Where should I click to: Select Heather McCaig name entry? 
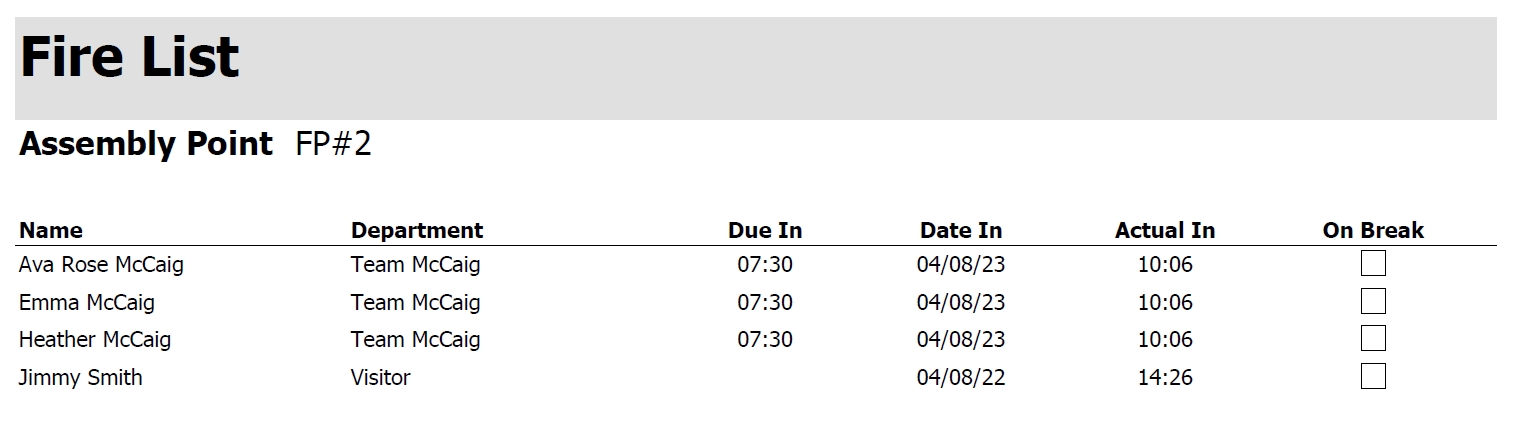pyautogui.click(x=95, y=340)
